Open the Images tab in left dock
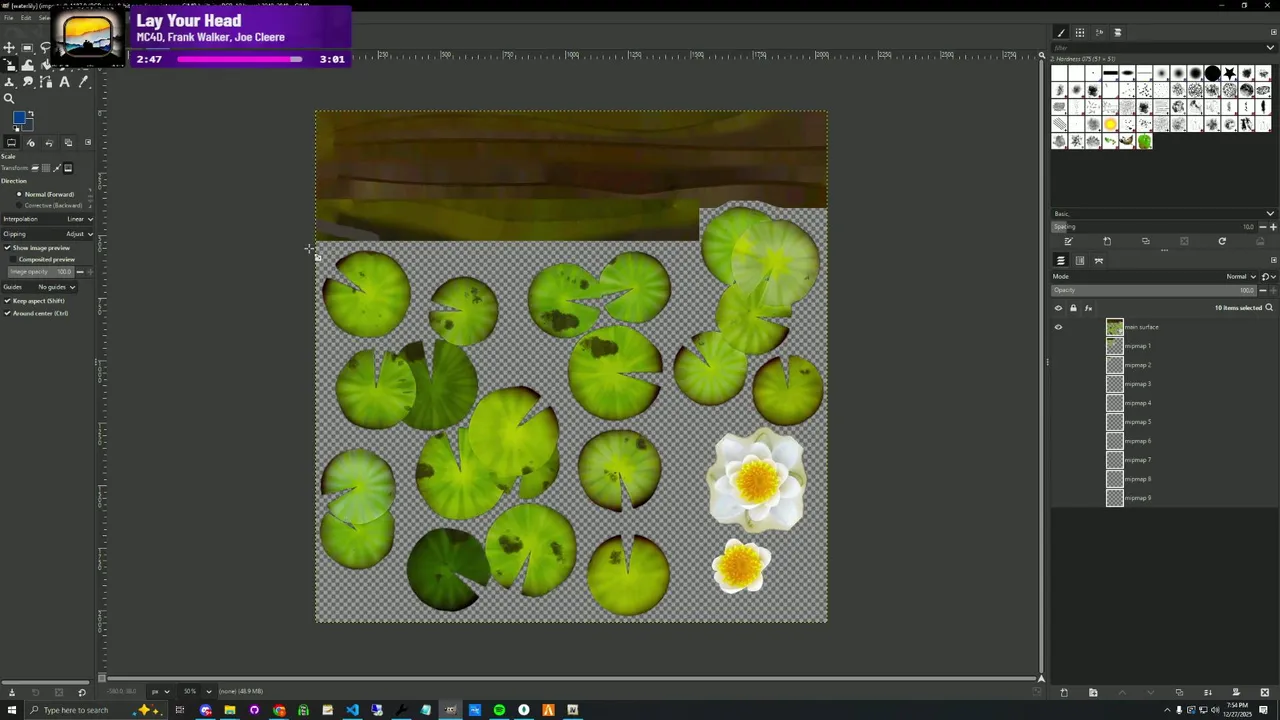Image resolution: width=1280 pixels, height=720 pixels. click(68, 142)
